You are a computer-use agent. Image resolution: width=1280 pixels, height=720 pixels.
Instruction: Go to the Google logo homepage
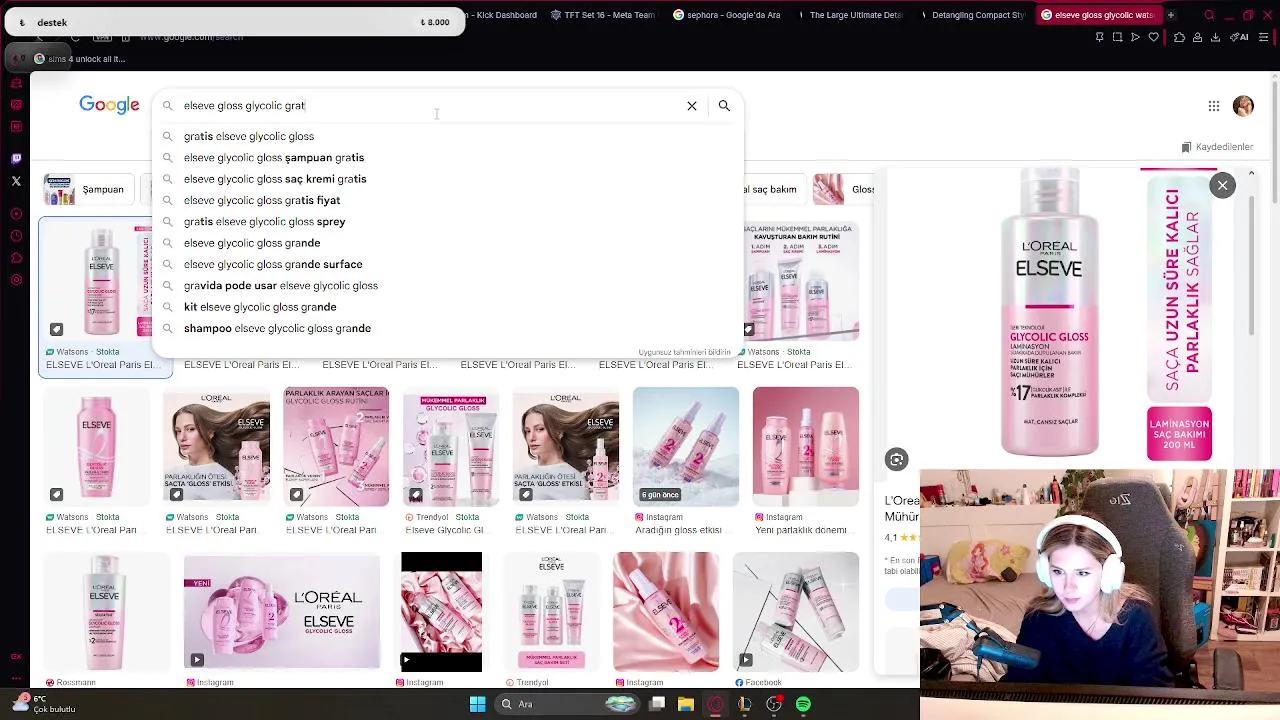(x=109, y=105)
